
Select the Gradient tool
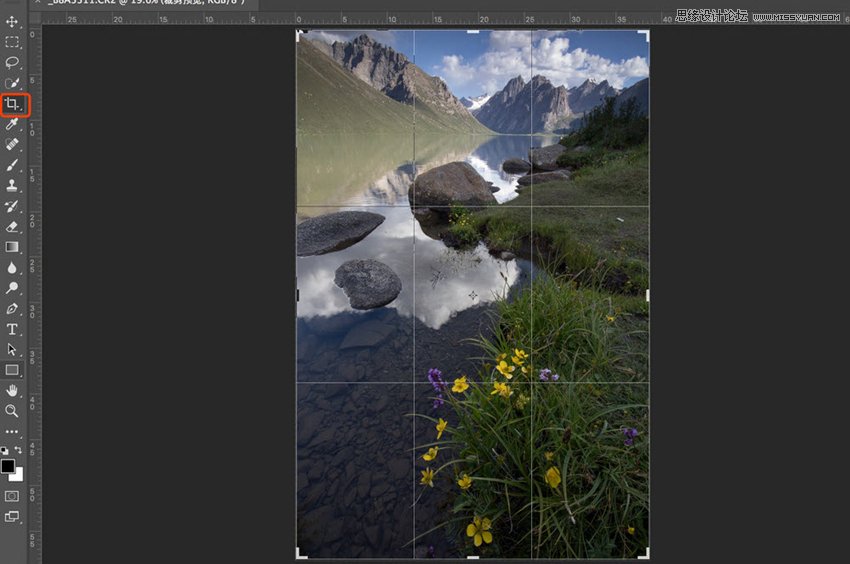[12, 247]
